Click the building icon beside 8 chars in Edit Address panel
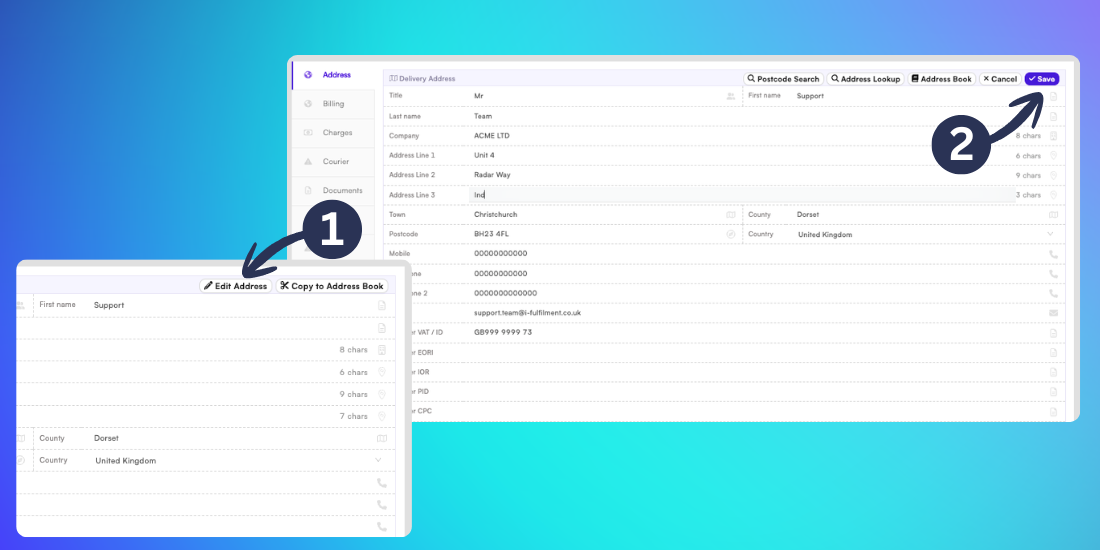 [x=382, y=350]
